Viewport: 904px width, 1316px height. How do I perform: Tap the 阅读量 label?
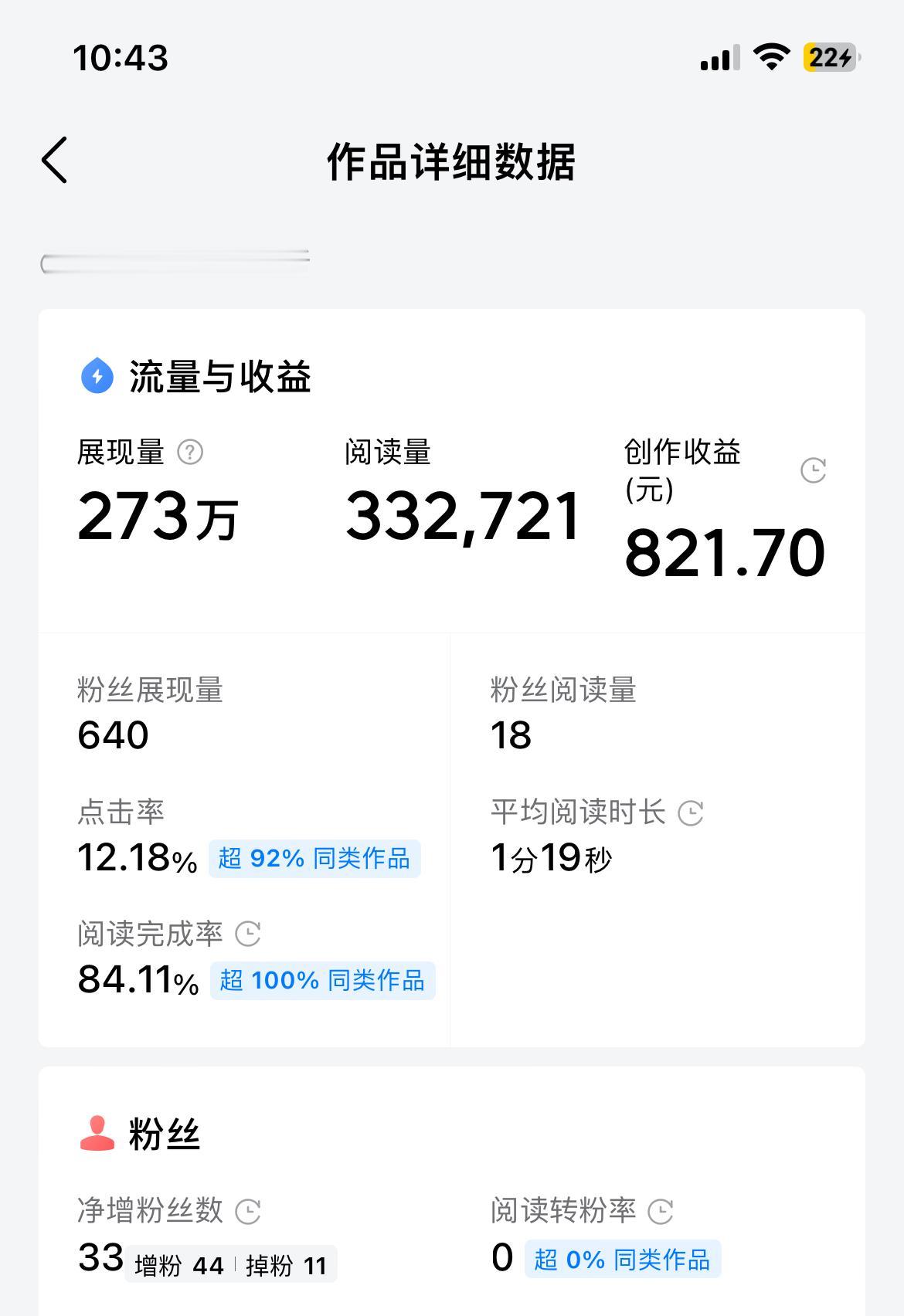[388, 453]
